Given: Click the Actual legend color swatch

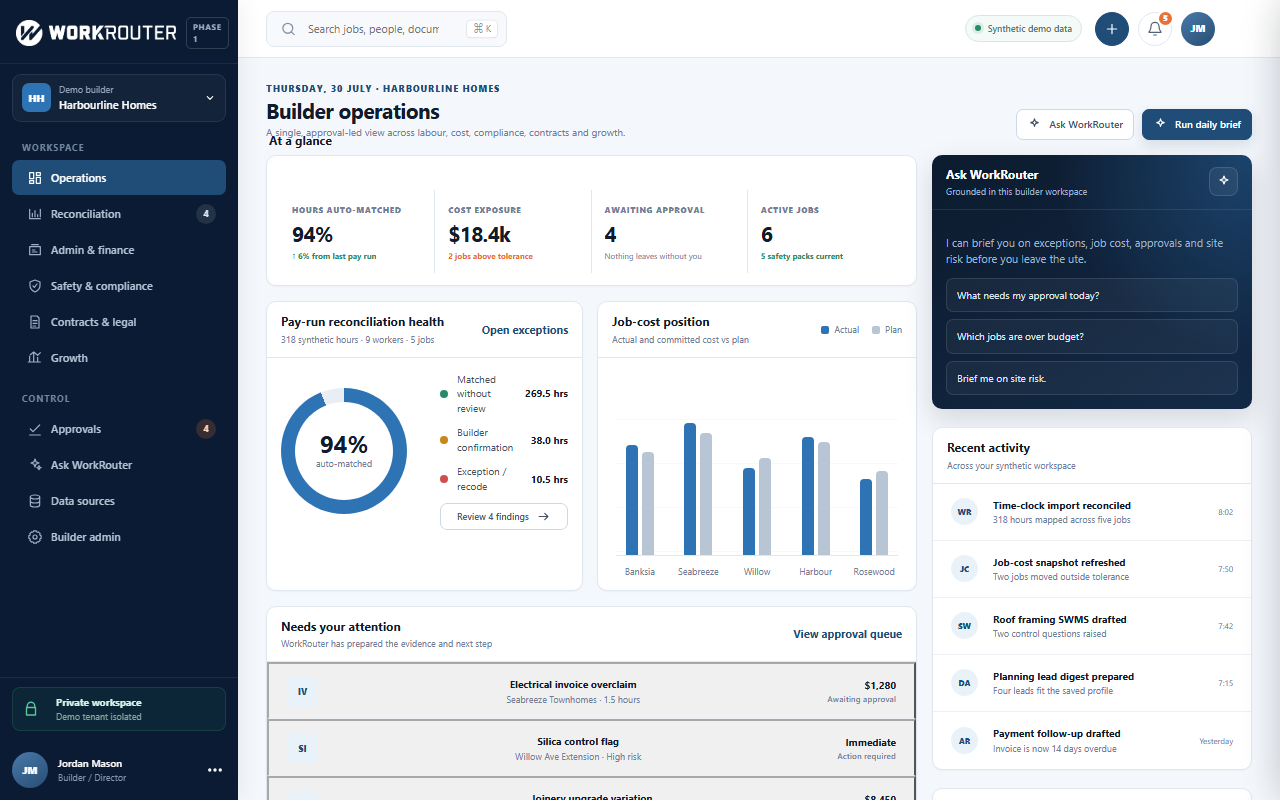Looking at the screenshot, I should point(825,330).
